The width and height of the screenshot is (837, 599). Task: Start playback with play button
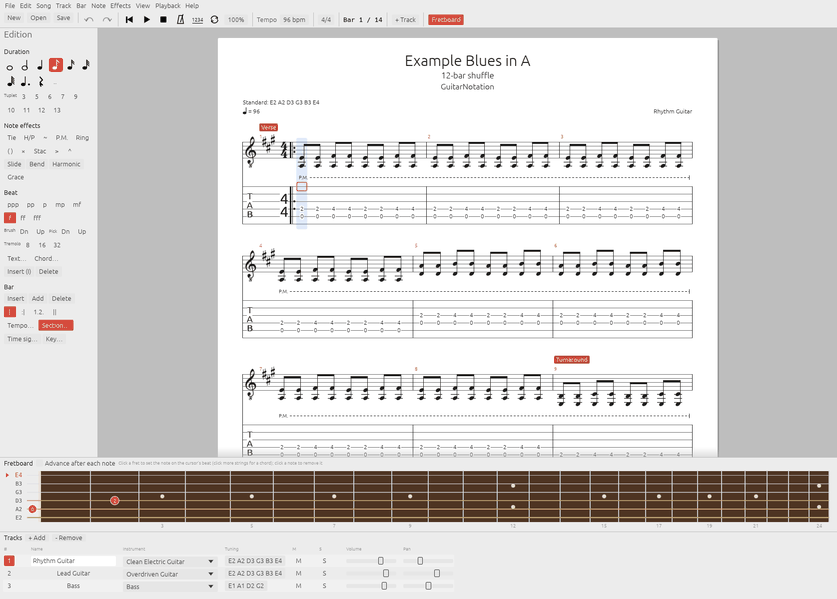[146, 20]
